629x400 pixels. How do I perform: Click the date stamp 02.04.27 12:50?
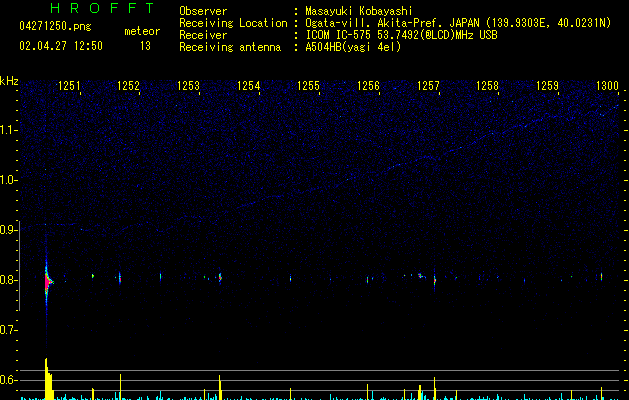point(61,46)
